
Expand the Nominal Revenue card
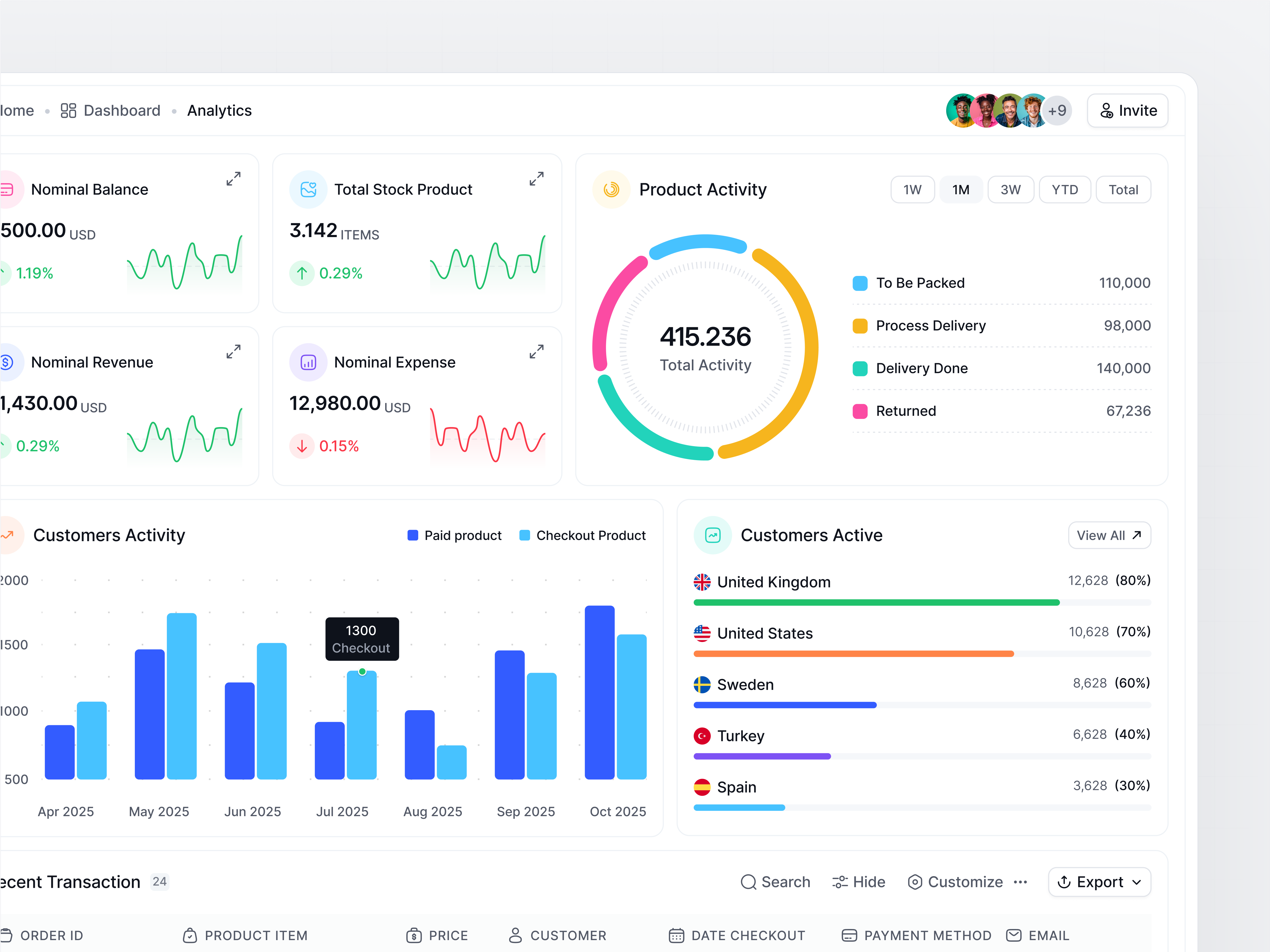coord(233,351)
